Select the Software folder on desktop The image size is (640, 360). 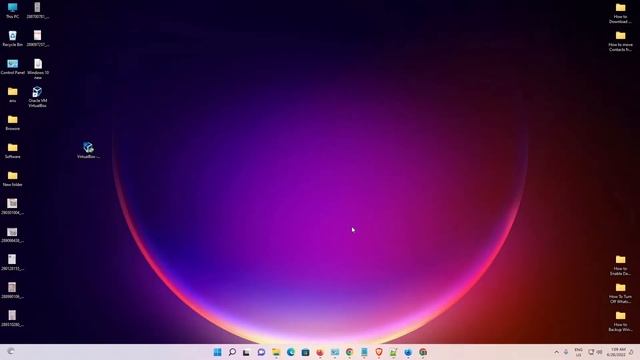coord(13,151)
